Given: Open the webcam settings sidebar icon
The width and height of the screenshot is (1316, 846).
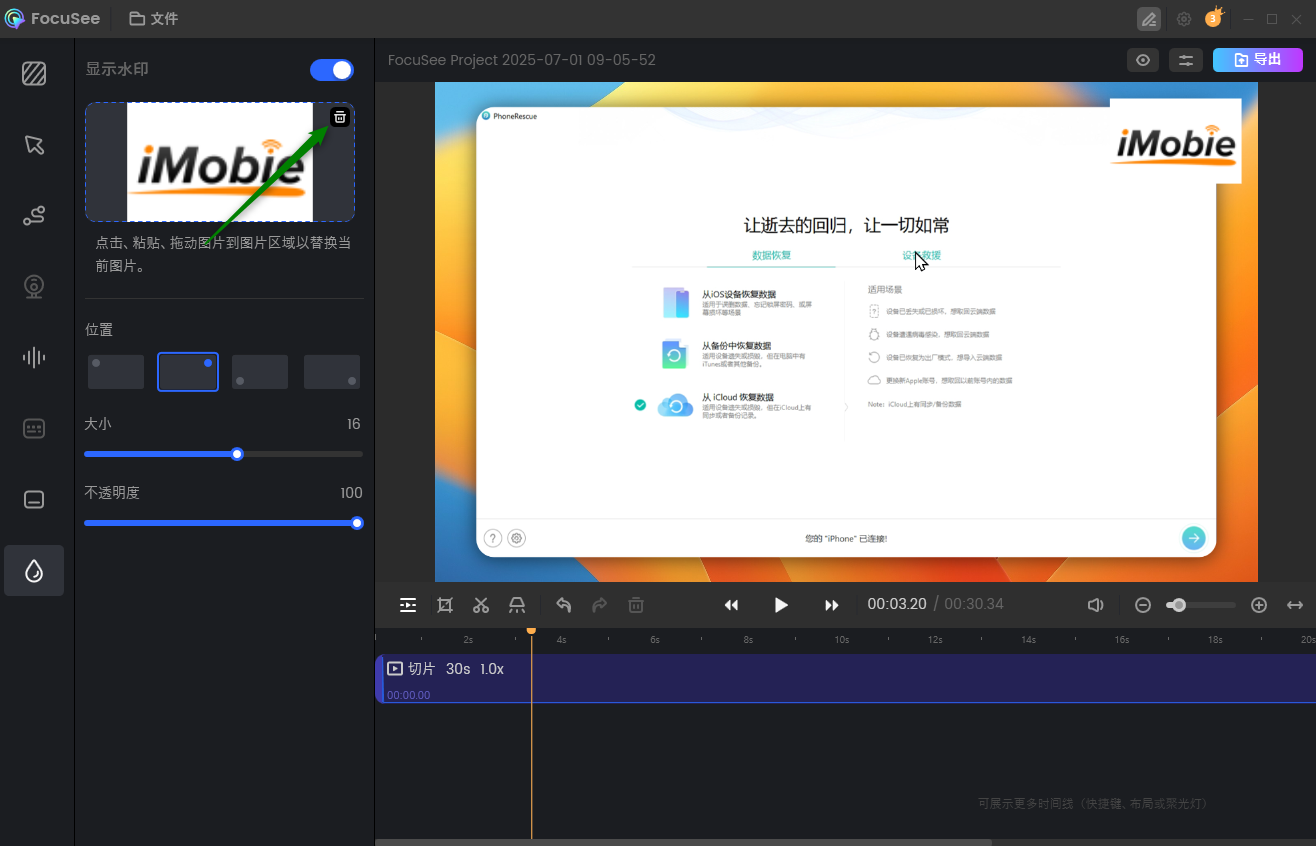Looking at the screenshot, I should 34,286.
